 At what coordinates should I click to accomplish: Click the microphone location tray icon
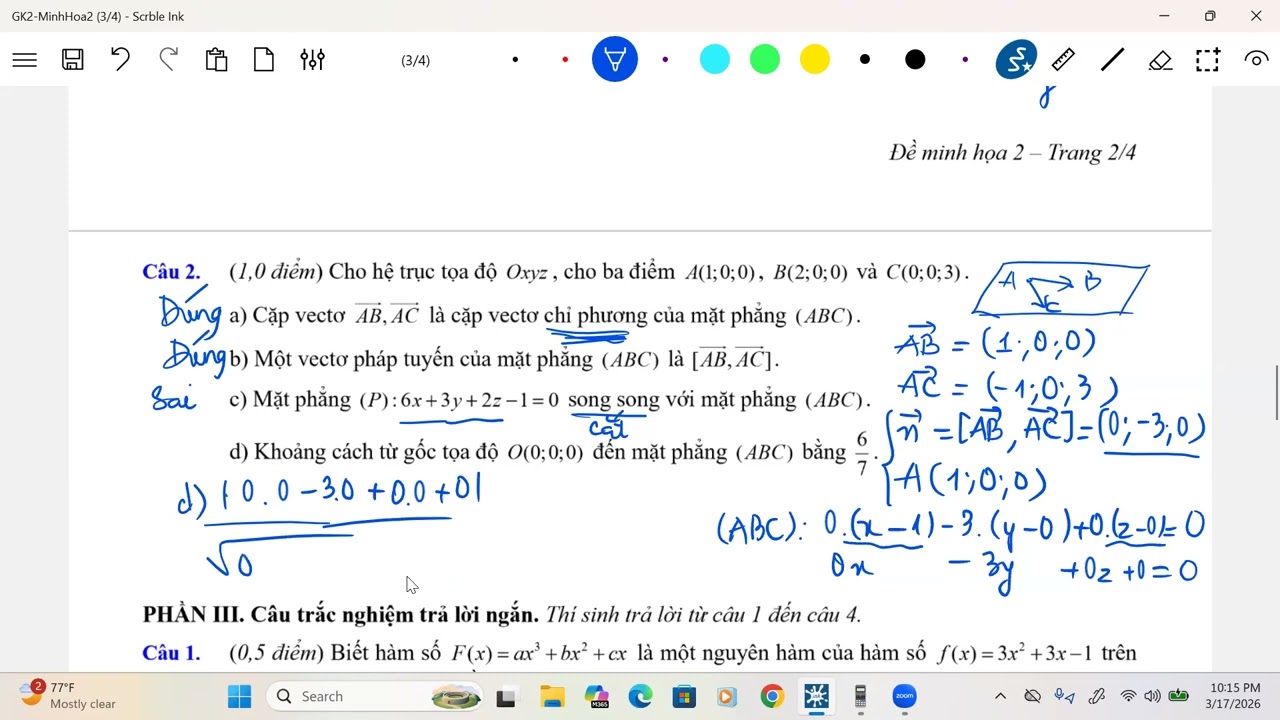(1065, 696)
